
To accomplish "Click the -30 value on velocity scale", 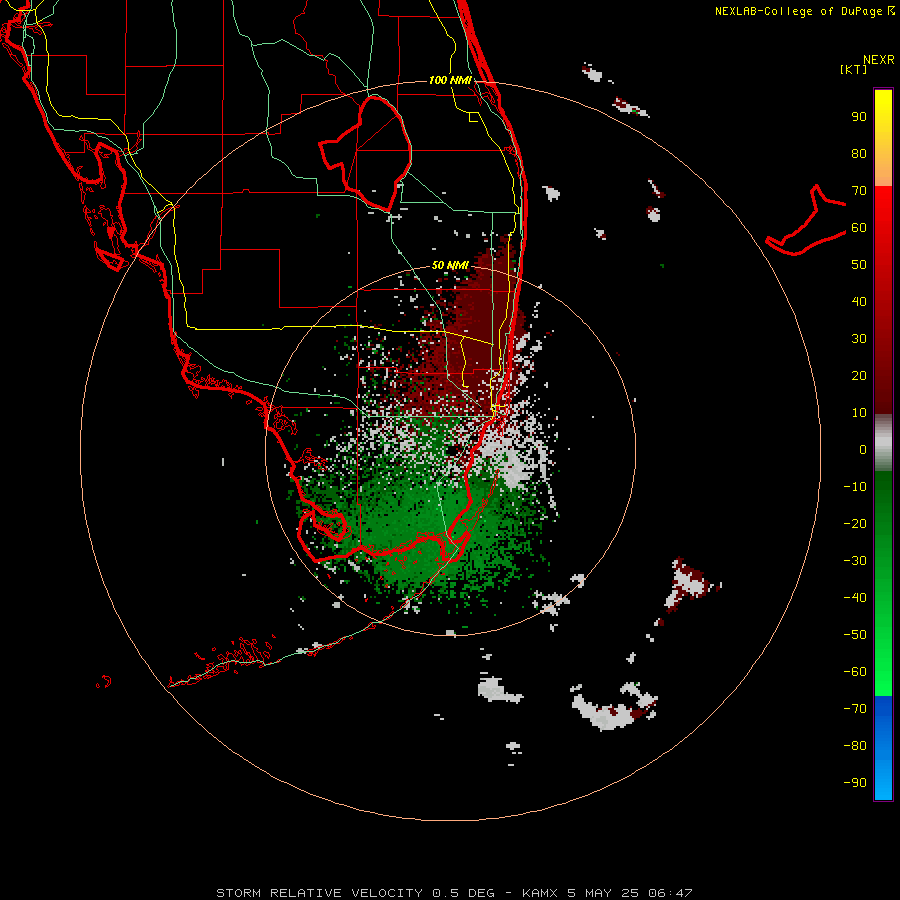I will point(855,561).
